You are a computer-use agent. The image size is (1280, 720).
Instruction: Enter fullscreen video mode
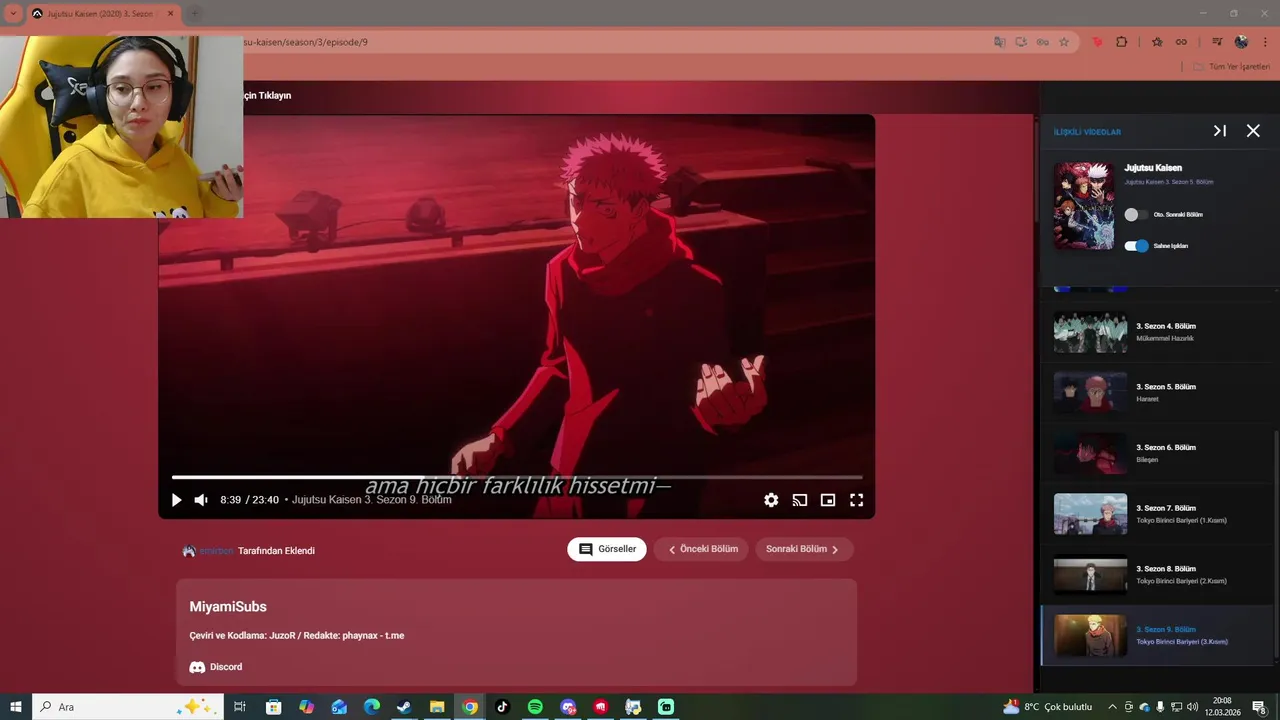(857, 500)
